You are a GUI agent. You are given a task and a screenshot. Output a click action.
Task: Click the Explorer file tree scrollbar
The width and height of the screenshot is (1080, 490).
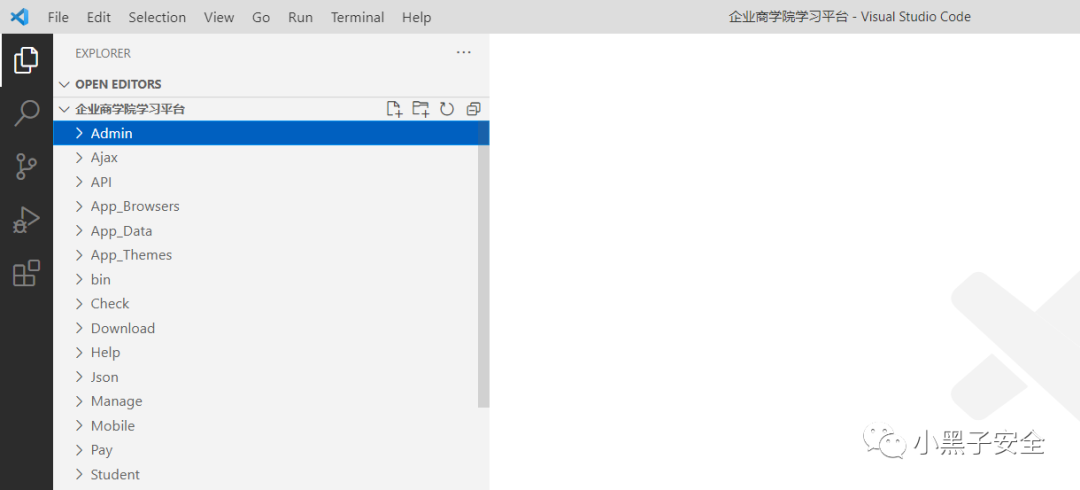point(484,265)
